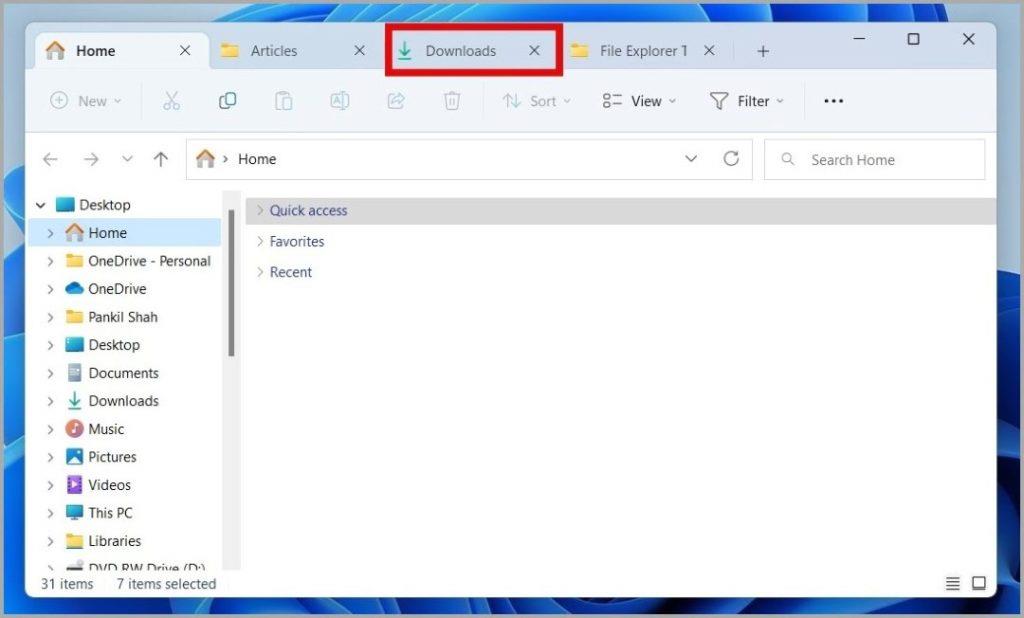
Task: Switch to the File Explorer 1 tab
Action: pyautogui.click(x=643, y=50)
